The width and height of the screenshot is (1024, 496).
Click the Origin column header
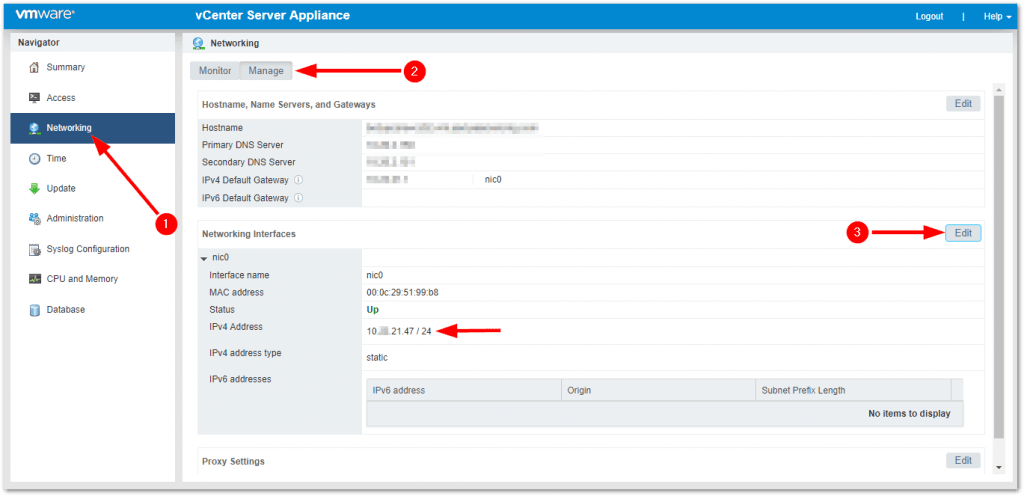pyautogui.click(x=658, y=390)
